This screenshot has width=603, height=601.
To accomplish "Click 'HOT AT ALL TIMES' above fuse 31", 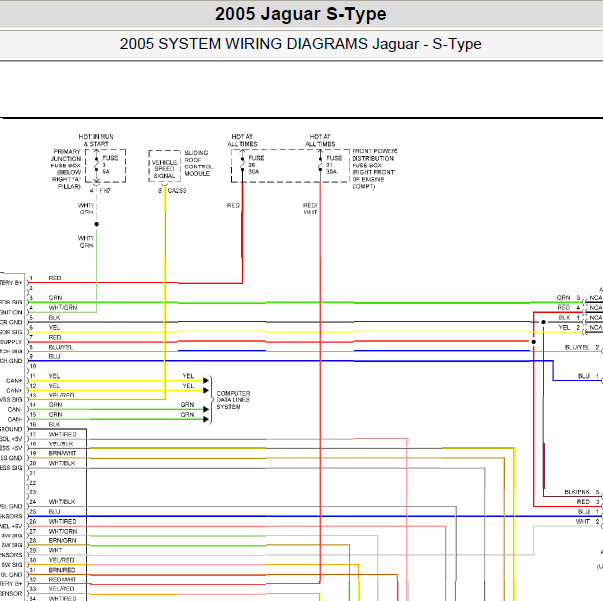I will 320,140.
